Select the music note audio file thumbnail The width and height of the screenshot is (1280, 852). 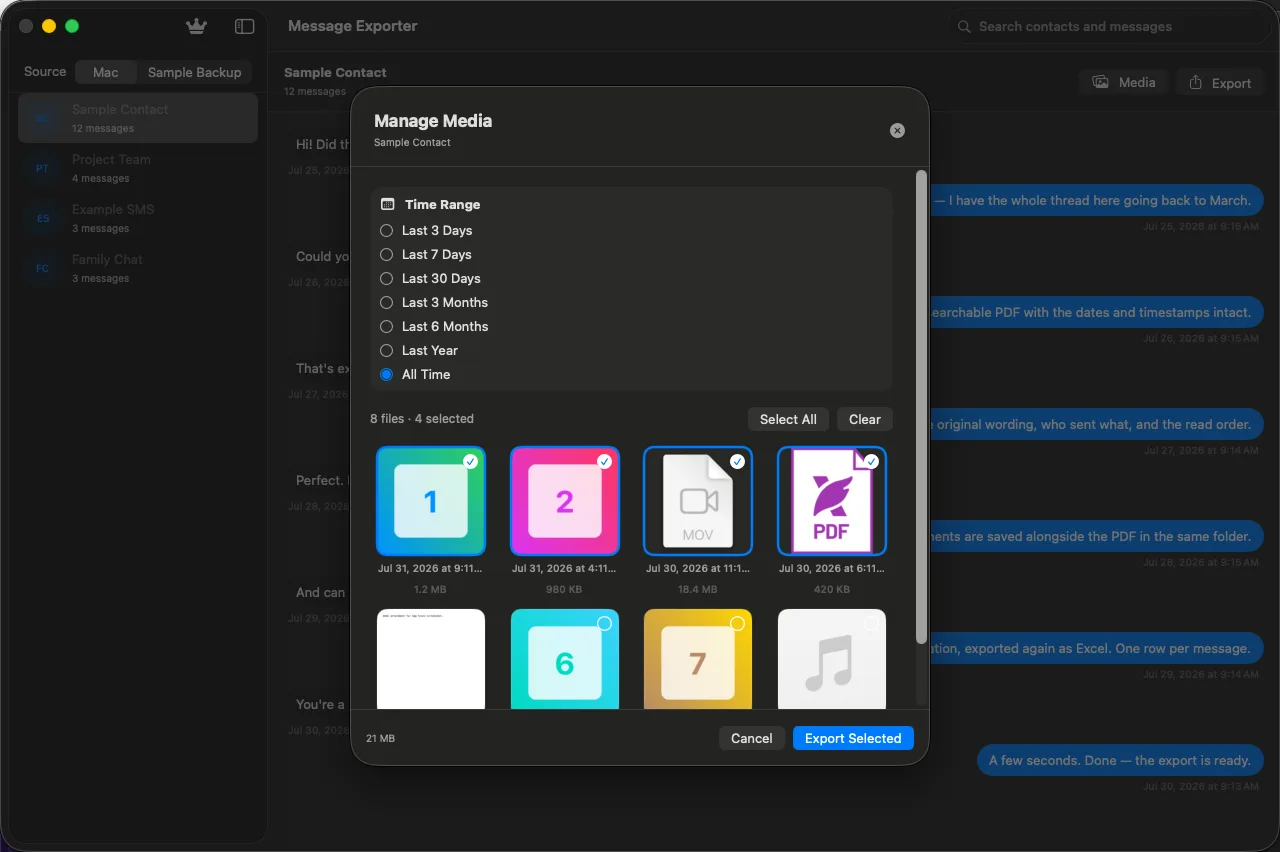(832, 659)
